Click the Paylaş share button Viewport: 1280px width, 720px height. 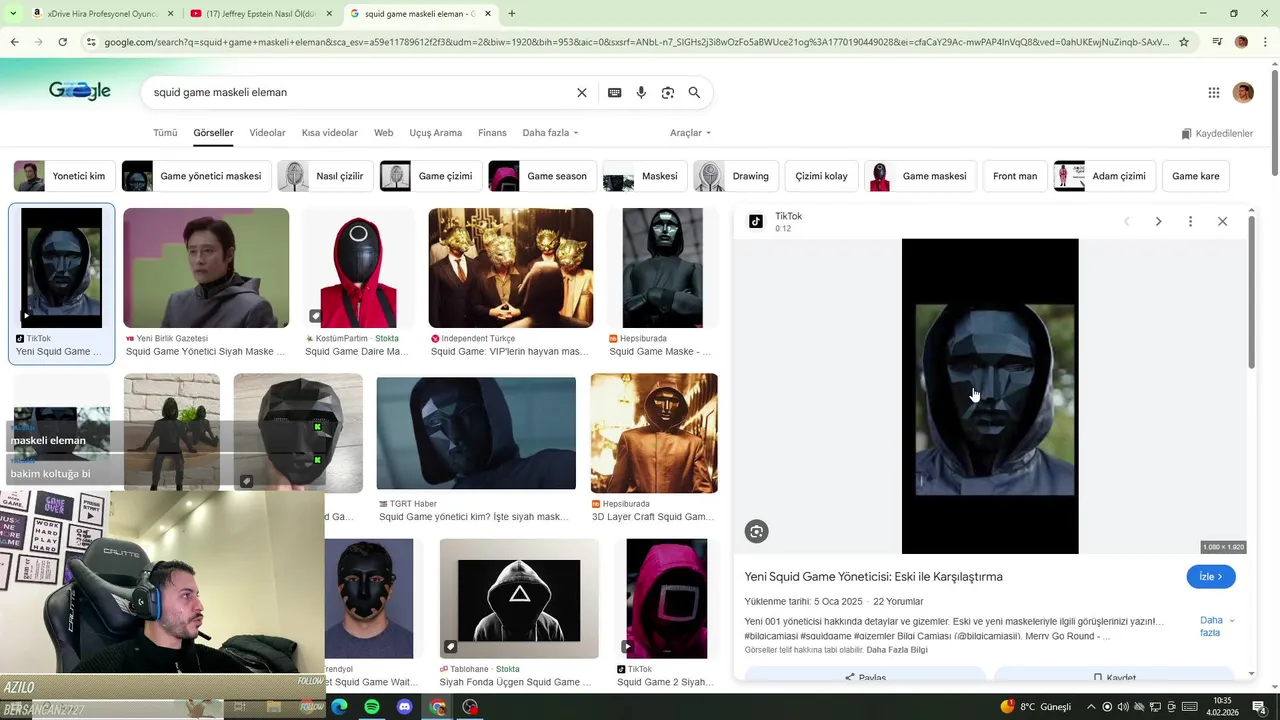click(x=865, y=677)
